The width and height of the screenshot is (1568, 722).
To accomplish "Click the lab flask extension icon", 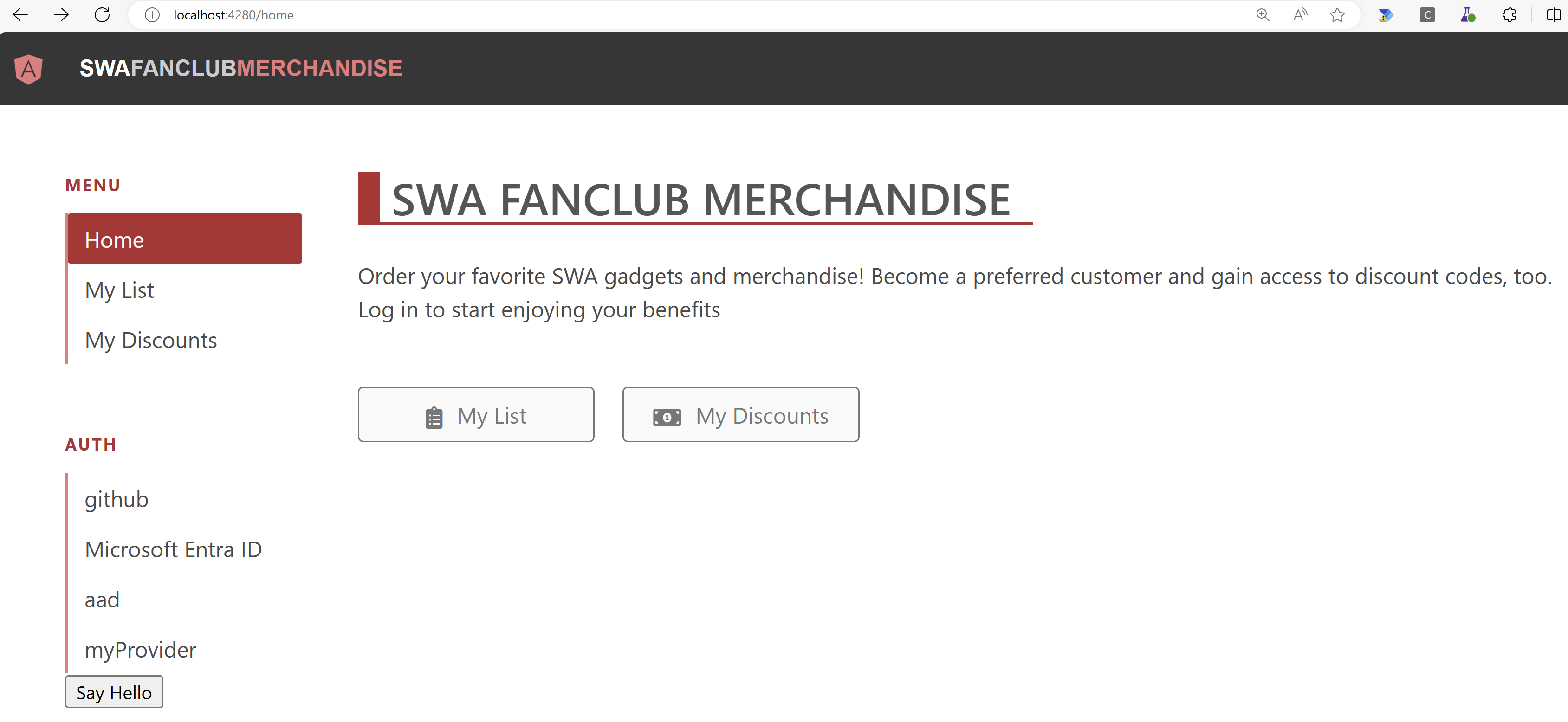I will (1468, 14).
